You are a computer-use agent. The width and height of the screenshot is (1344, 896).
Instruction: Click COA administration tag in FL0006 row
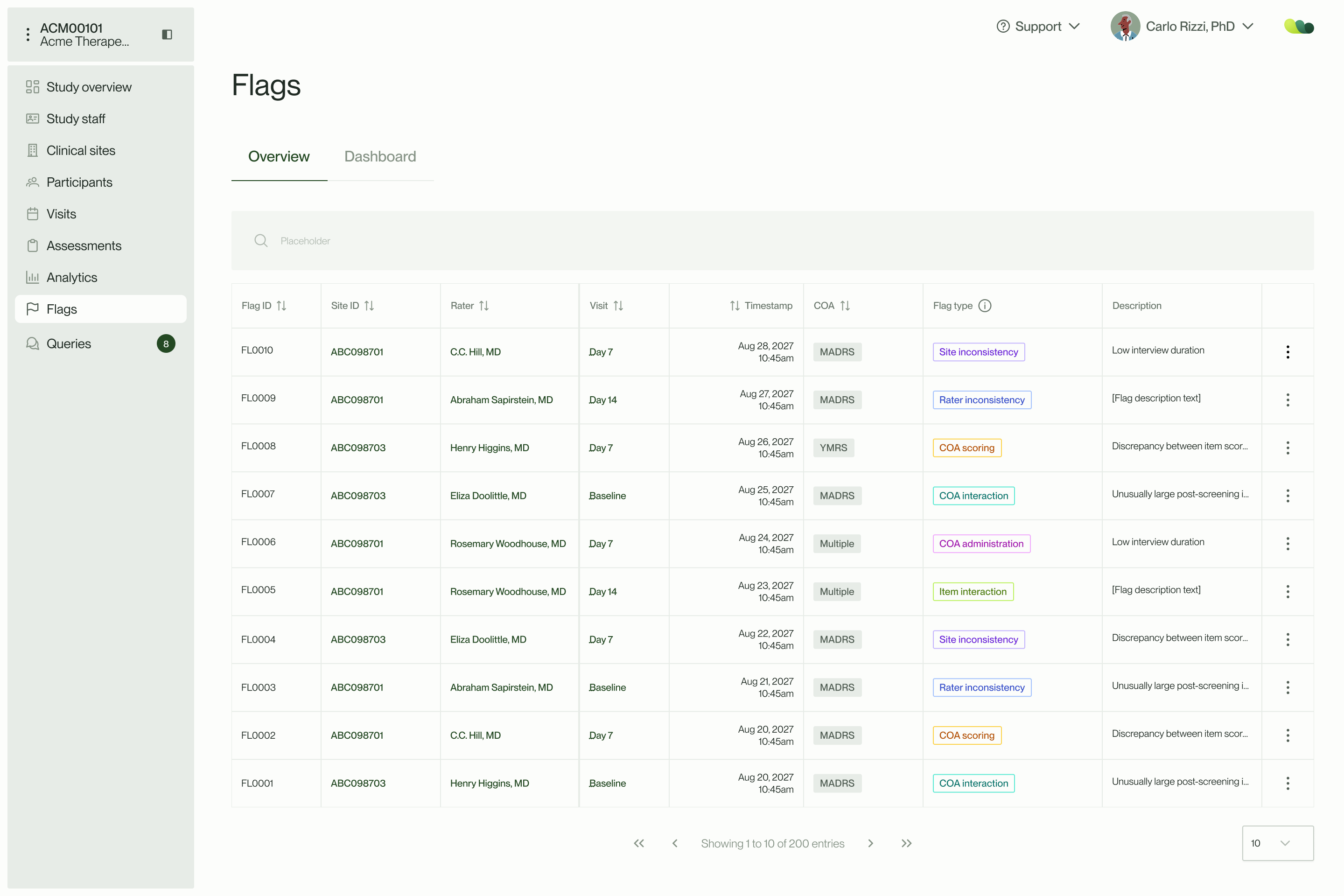point(981,543)
